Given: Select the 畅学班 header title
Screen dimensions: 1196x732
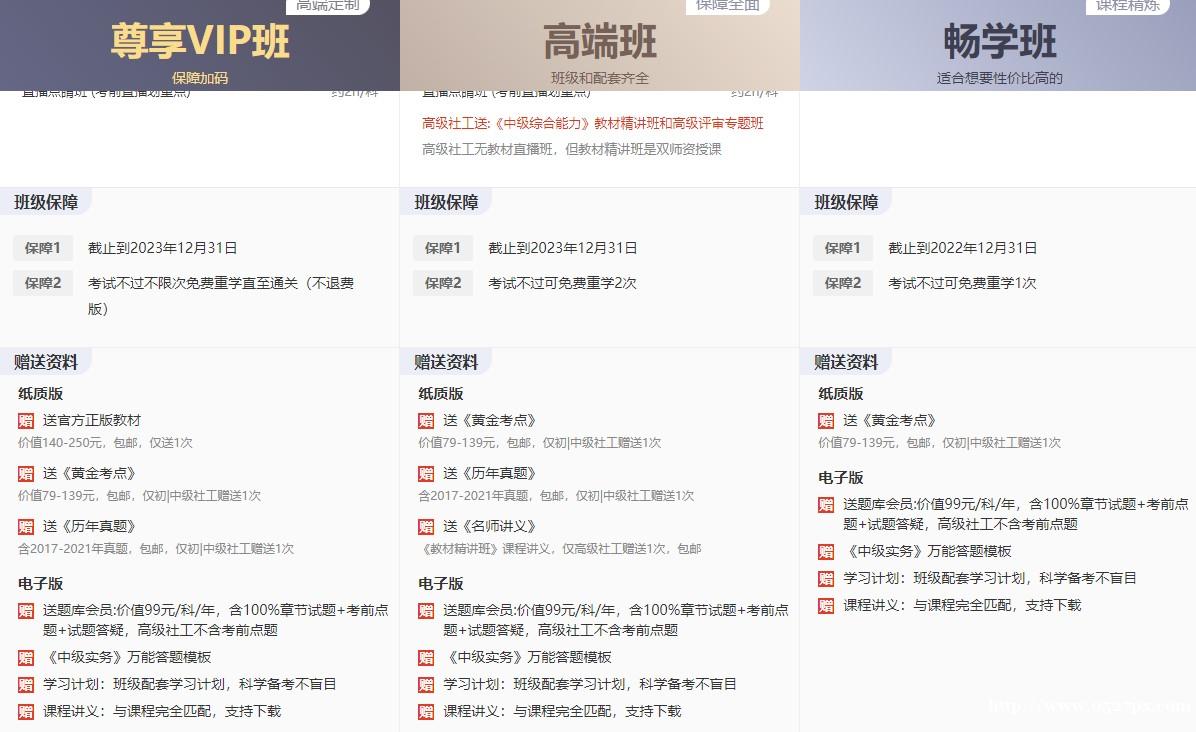Looking at the screenshot, I should coord(1000,41).
